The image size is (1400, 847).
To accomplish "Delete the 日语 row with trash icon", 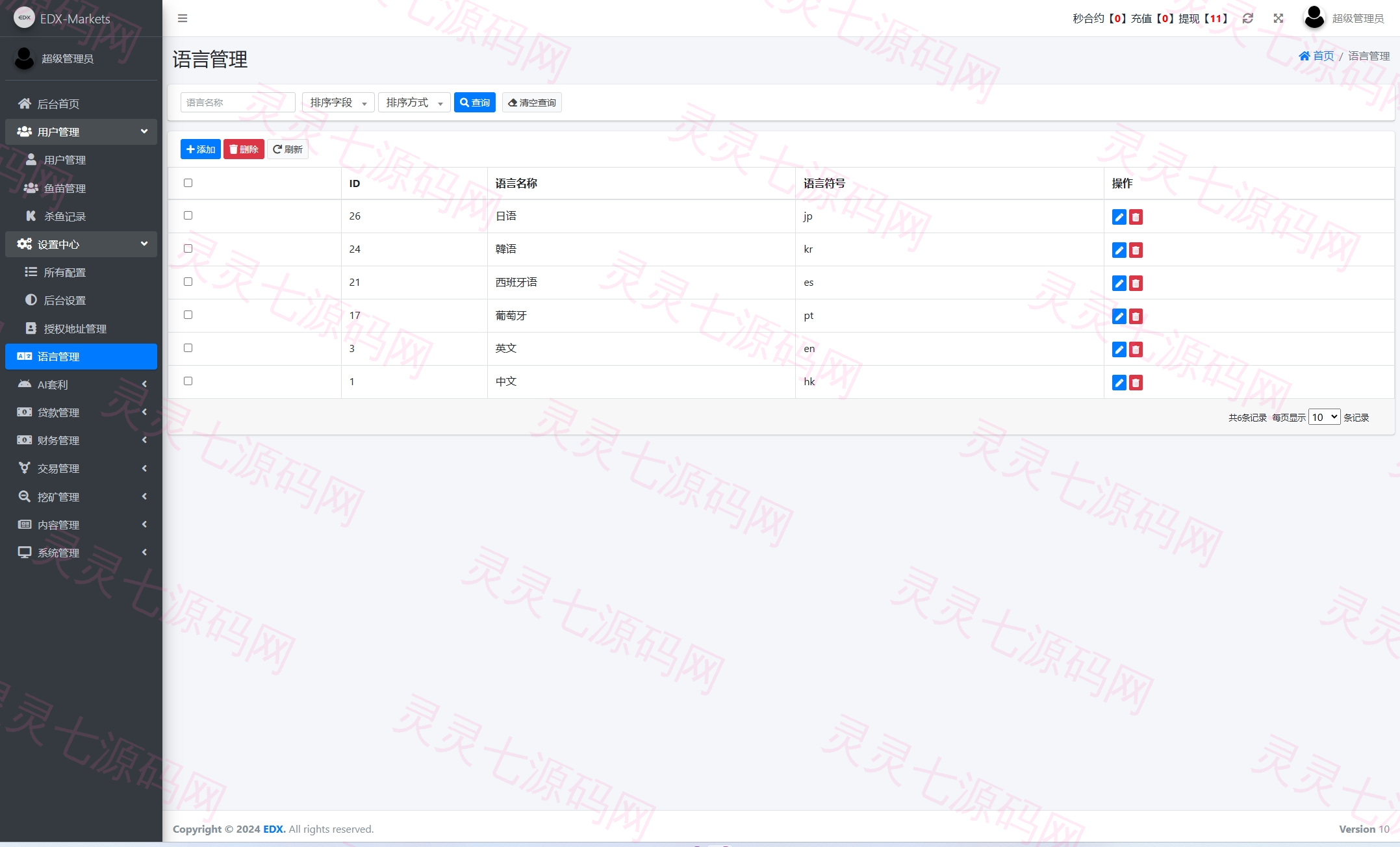I will [1136, 217].
